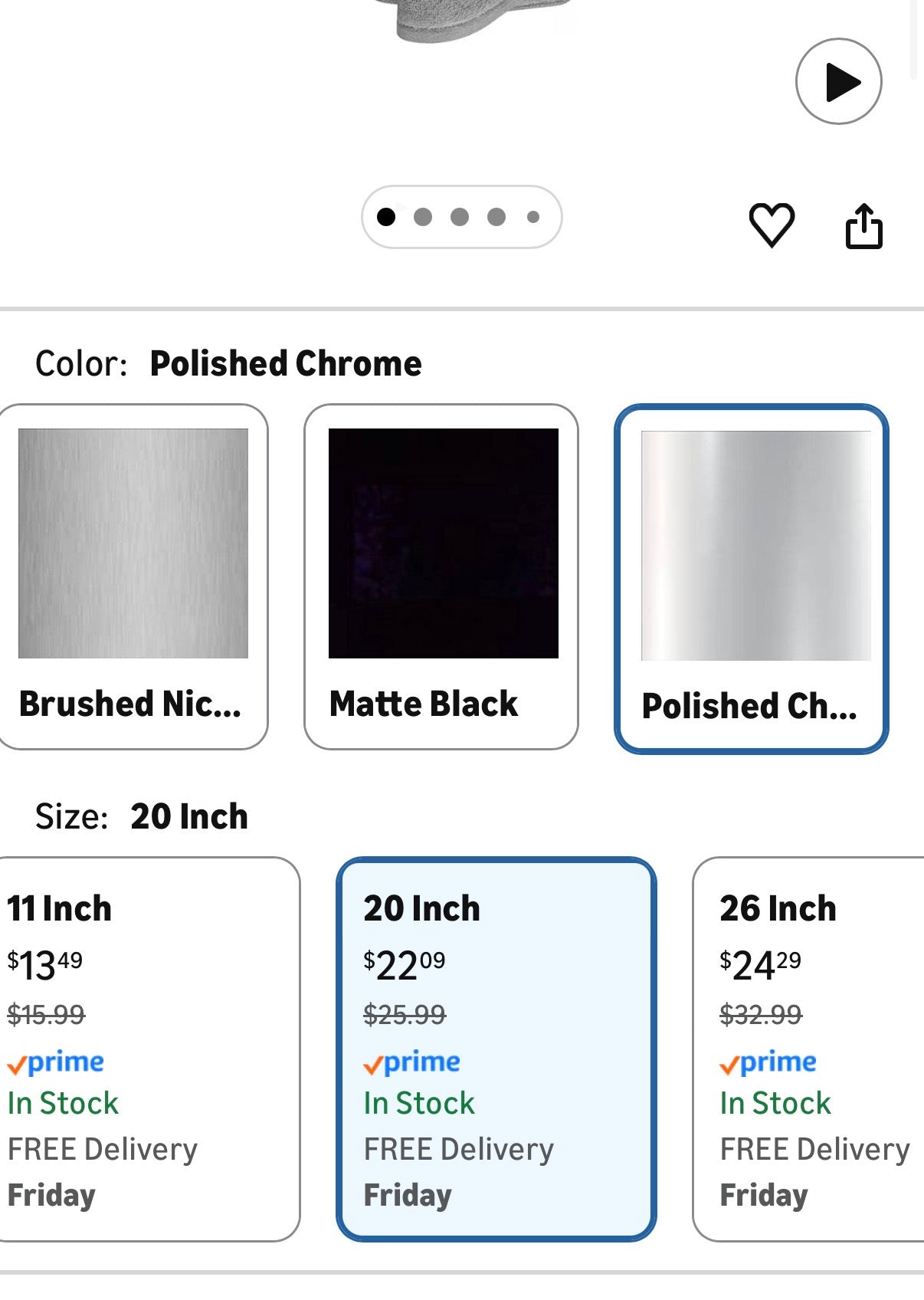Jump to the second image dot
924x1300 pixels.
[x=423, y=217]
